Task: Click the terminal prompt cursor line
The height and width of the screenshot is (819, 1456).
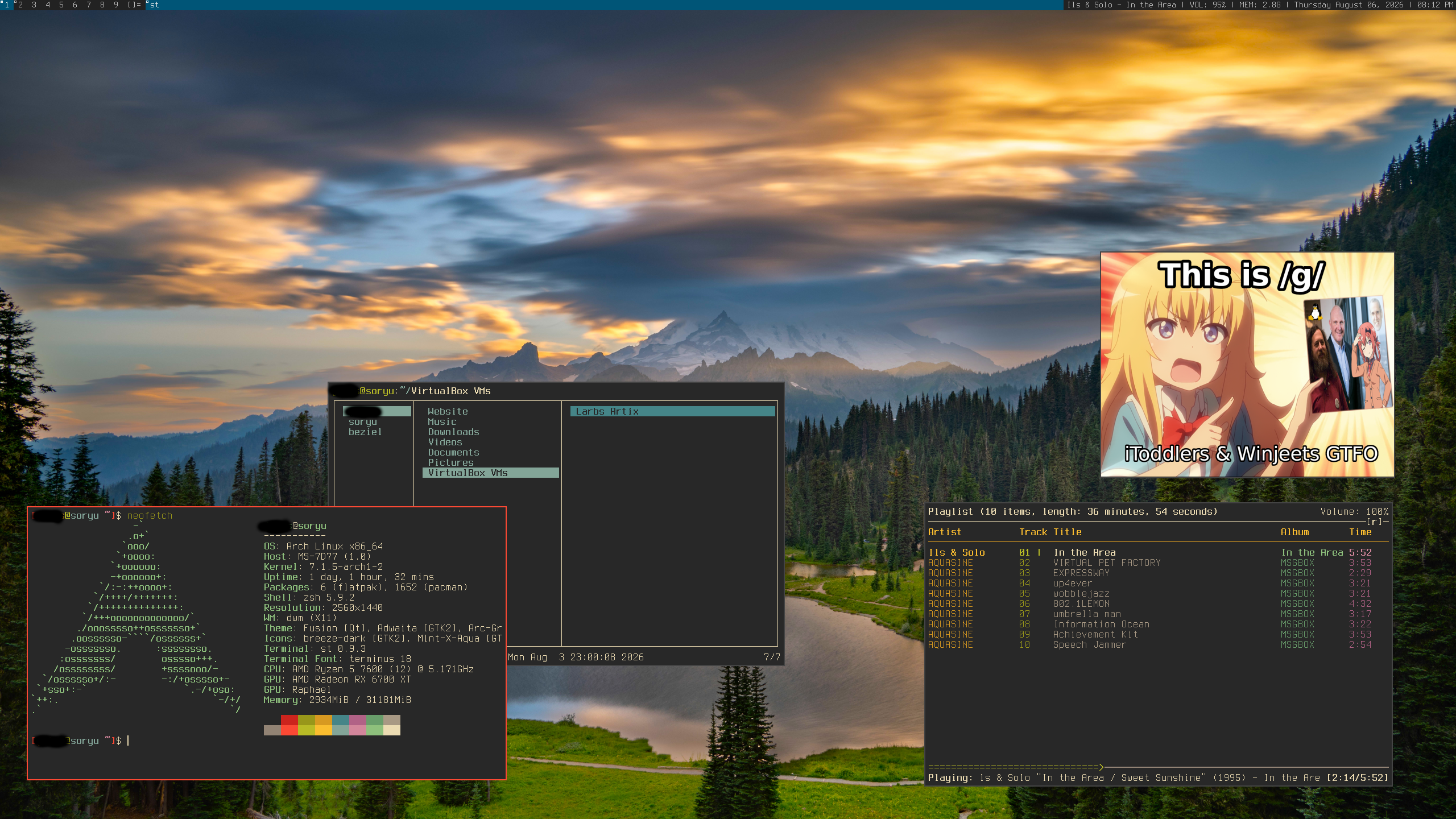Action: pyautogui.click(x=81, y=741)
